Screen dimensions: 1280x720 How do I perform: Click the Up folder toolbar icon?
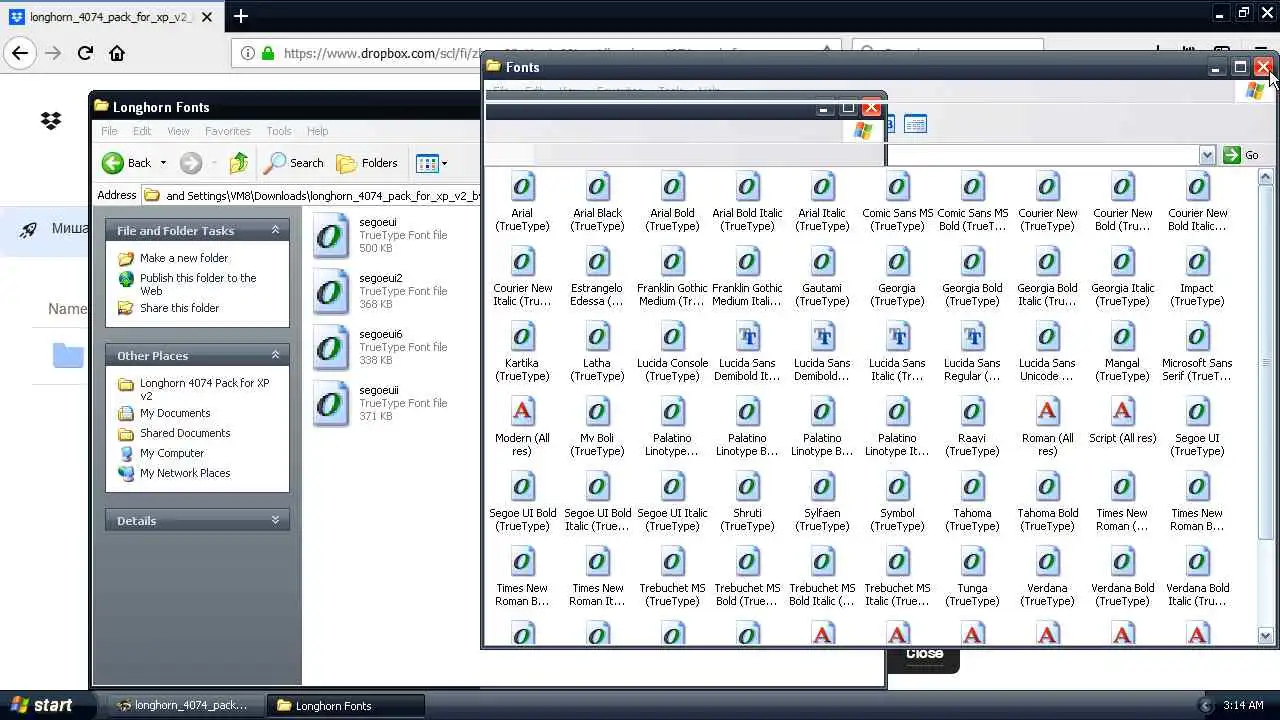click(238, 163)
